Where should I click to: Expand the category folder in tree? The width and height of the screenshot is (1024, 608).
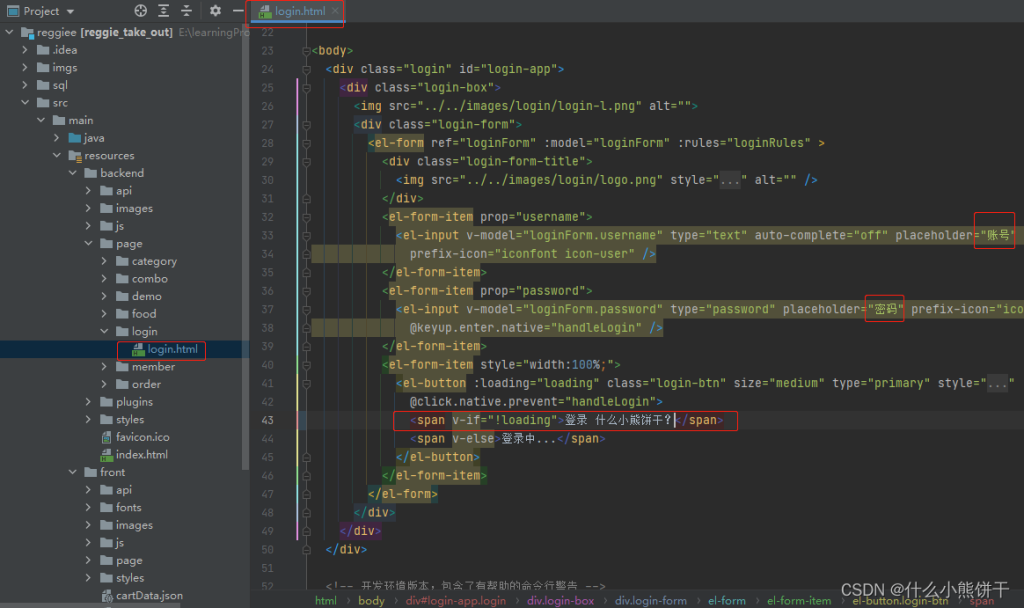coord(106,261)
